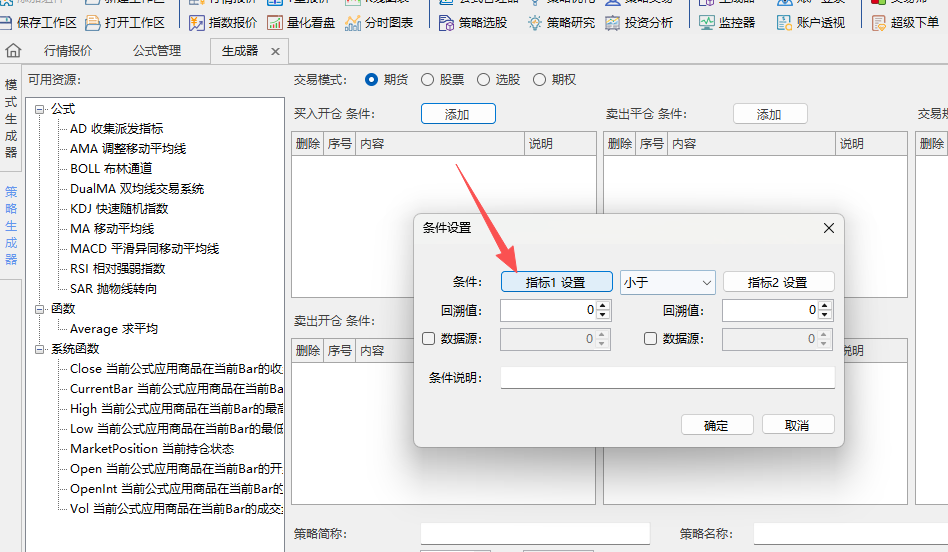Screen dimensions: 948x552
Task: Select the 股票 trading mode radio button
Action: (x=428, y=80)
